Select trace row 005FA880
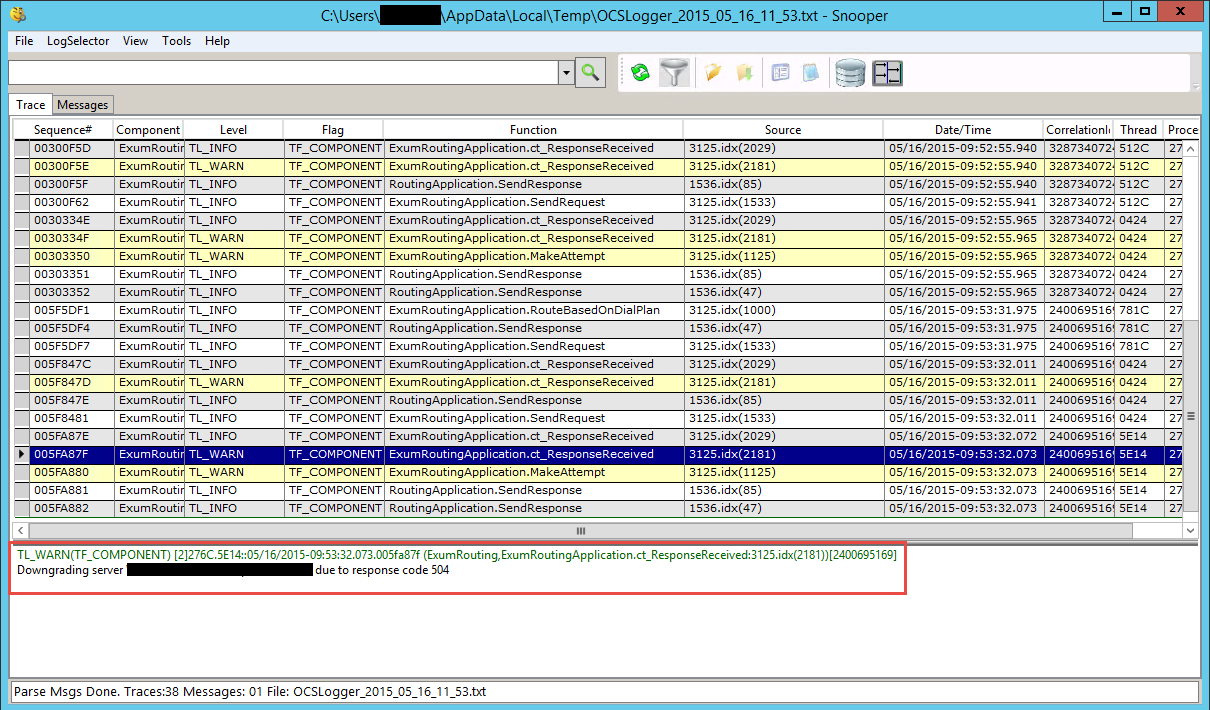This screenshot has width=1210, height=710. [597, 472]
